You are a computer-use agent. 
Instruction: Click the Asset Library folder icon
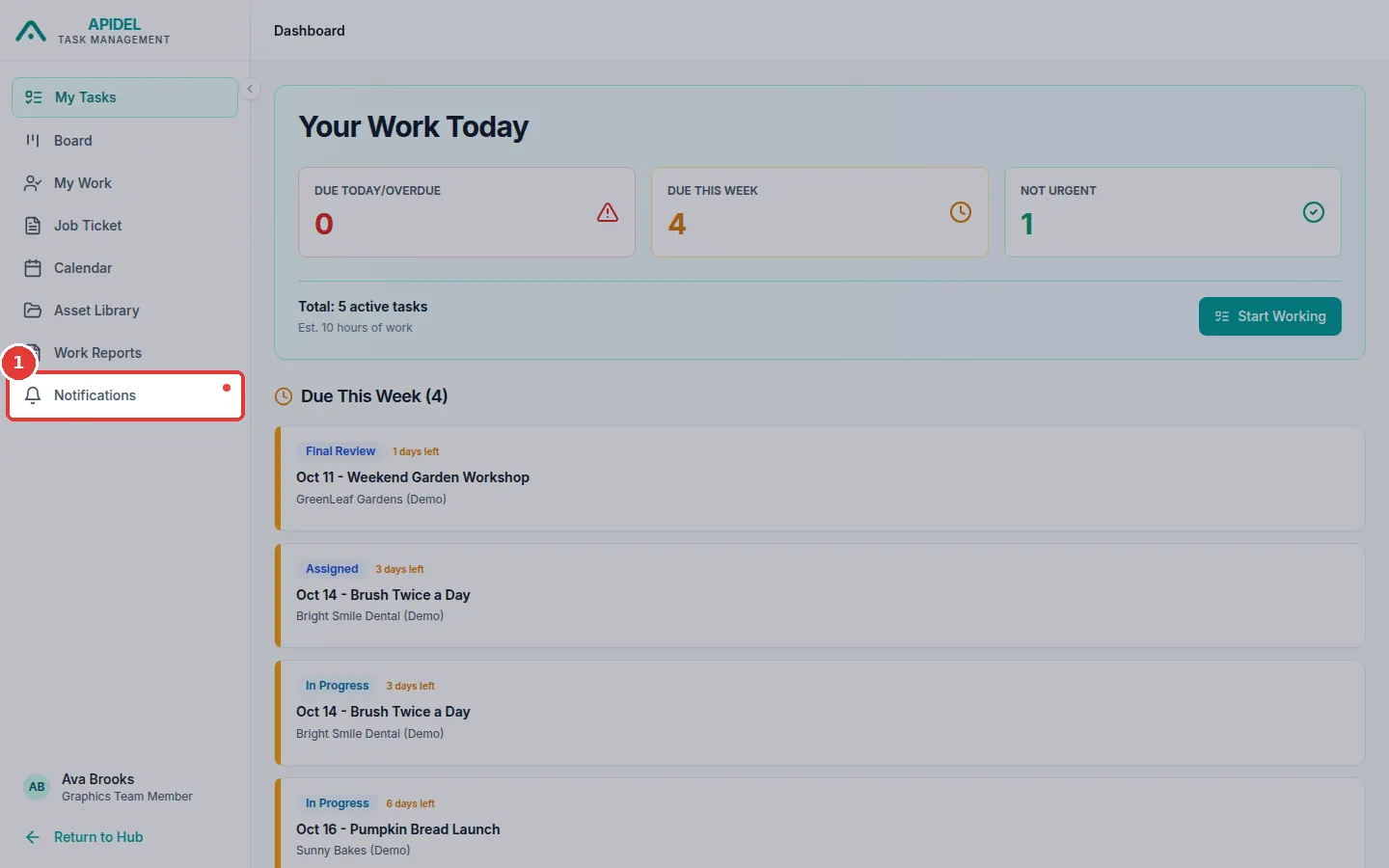33,311
